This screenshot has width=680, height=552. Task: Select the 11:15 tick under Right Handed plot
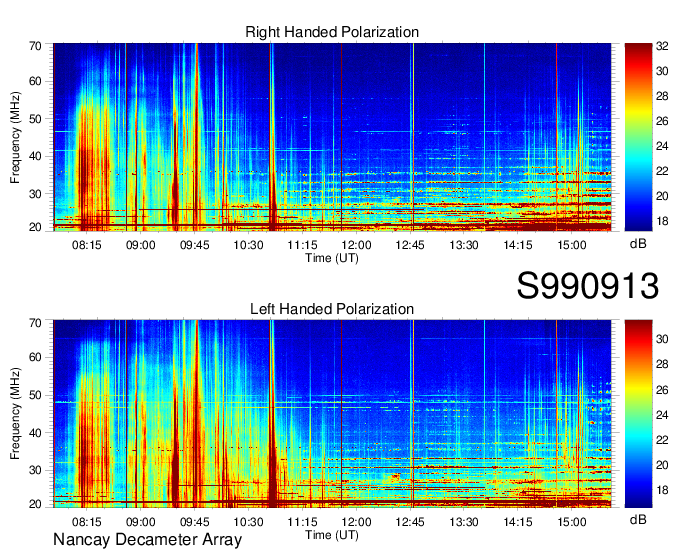[302, 245]
